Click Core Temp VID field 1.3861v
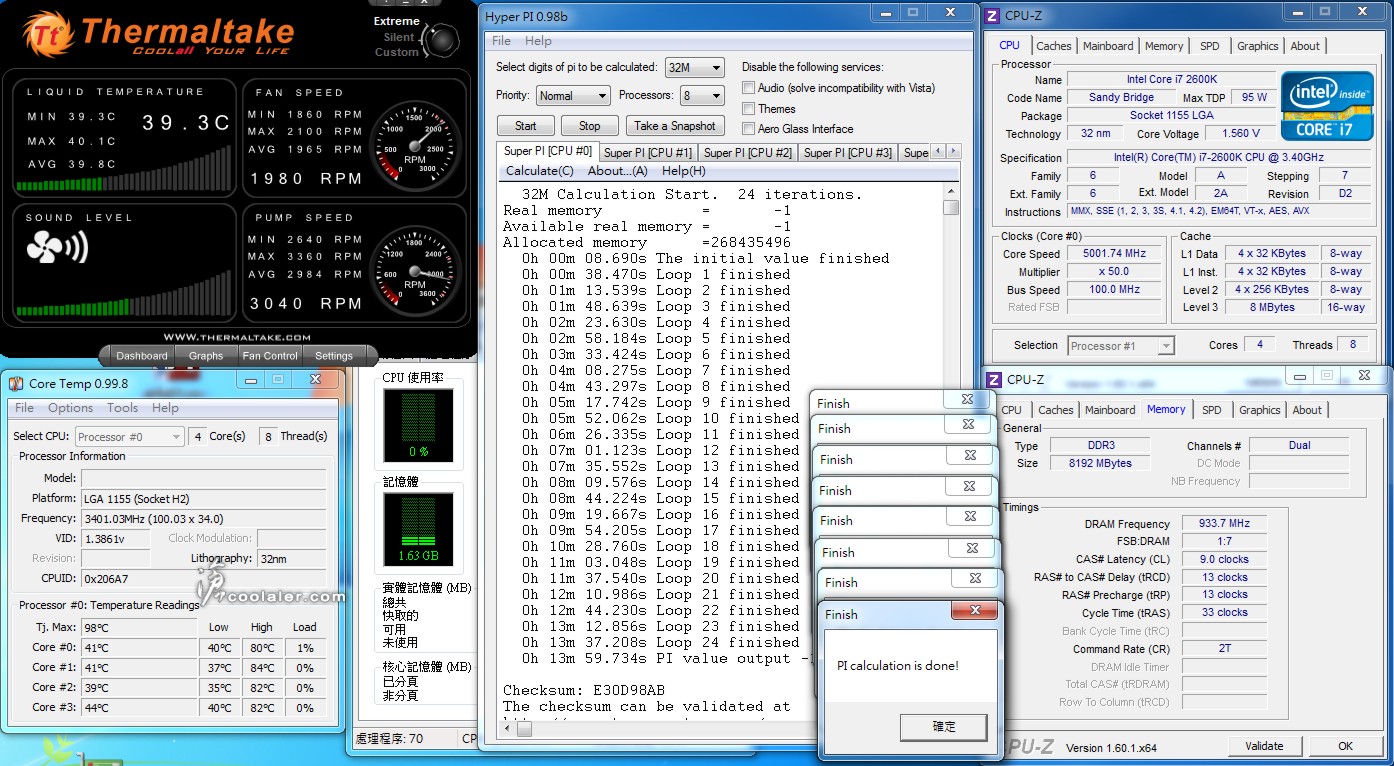The width and height of the screenshot is (1394, 766). (x=114, y=538)
